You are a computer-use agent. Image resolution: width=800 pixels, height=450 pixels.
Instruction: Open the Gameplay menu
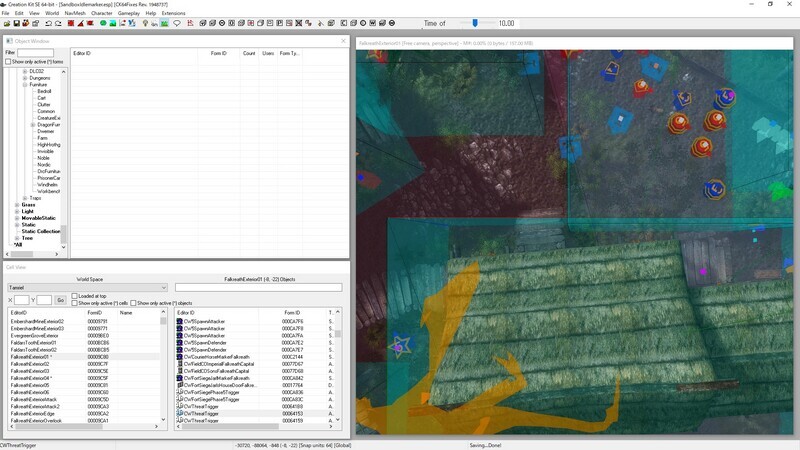pos(129,13)
